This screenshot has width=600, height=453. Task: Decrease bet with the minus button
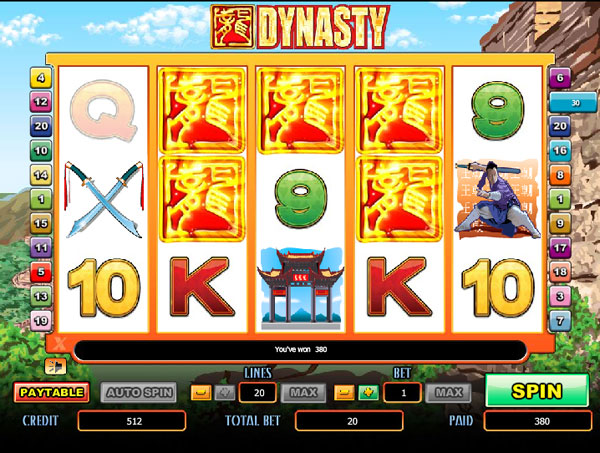(344, 393)
